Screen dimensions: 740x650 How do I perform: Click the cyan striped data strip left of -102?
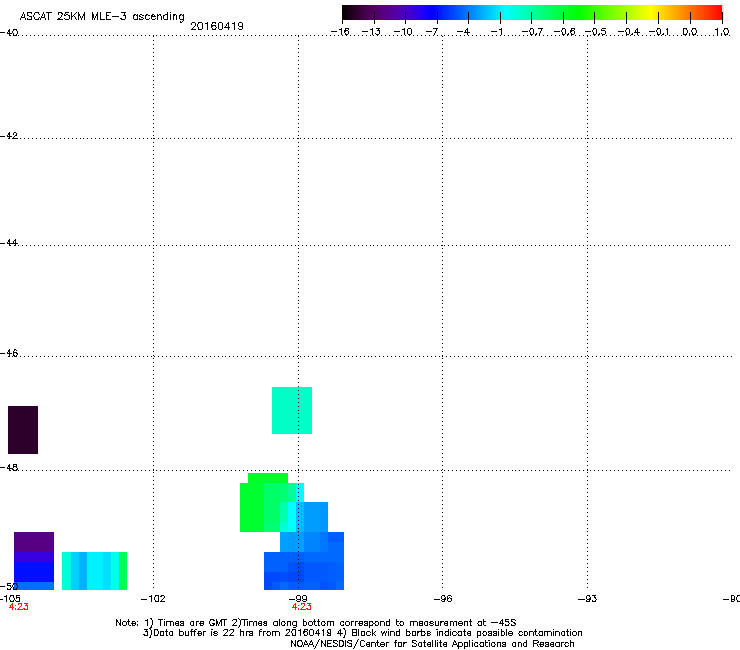click(x=94, y=571)
